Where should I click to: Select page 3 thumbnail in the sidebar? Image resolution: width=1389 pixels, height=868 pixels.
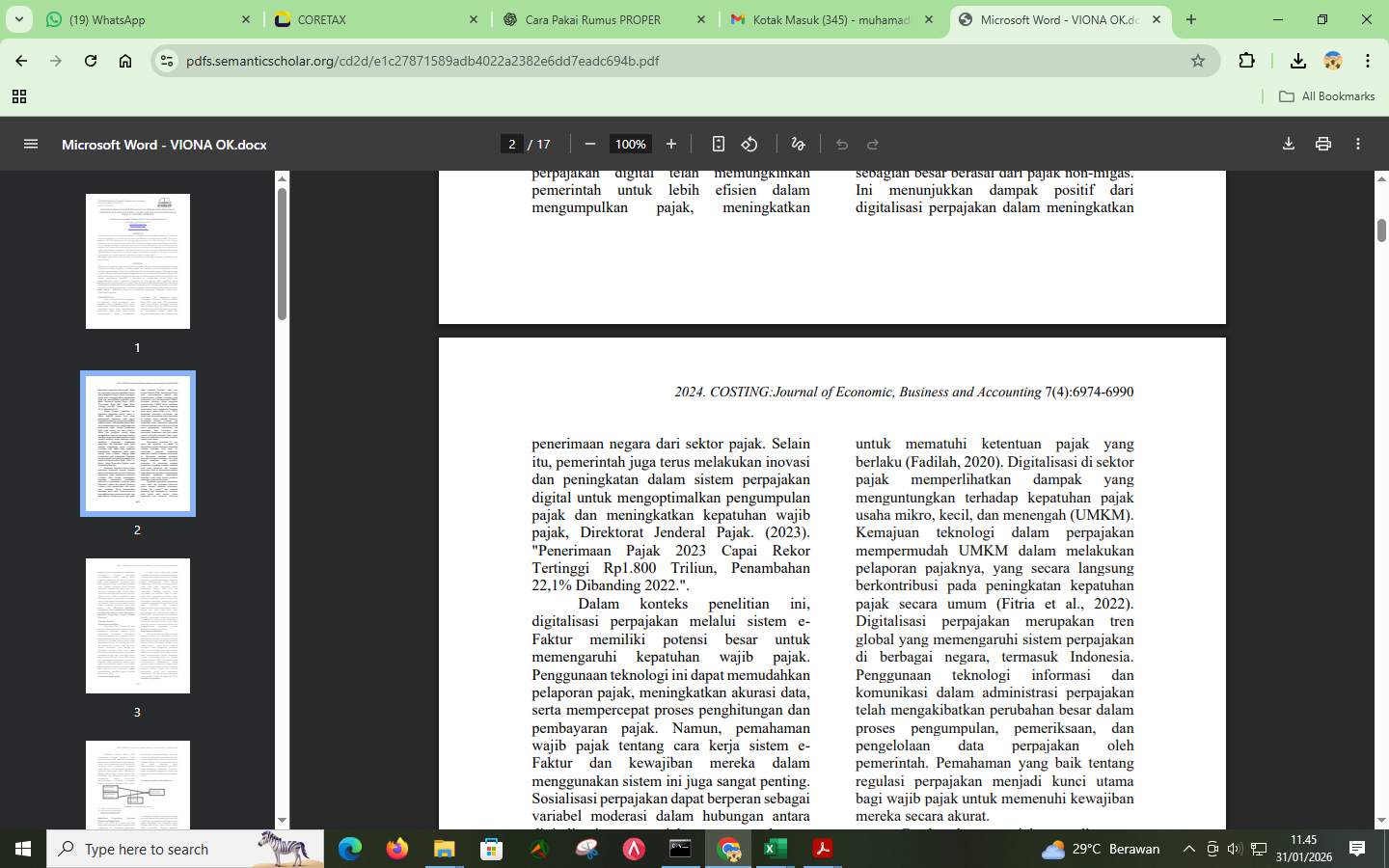(x=137, y=625)
